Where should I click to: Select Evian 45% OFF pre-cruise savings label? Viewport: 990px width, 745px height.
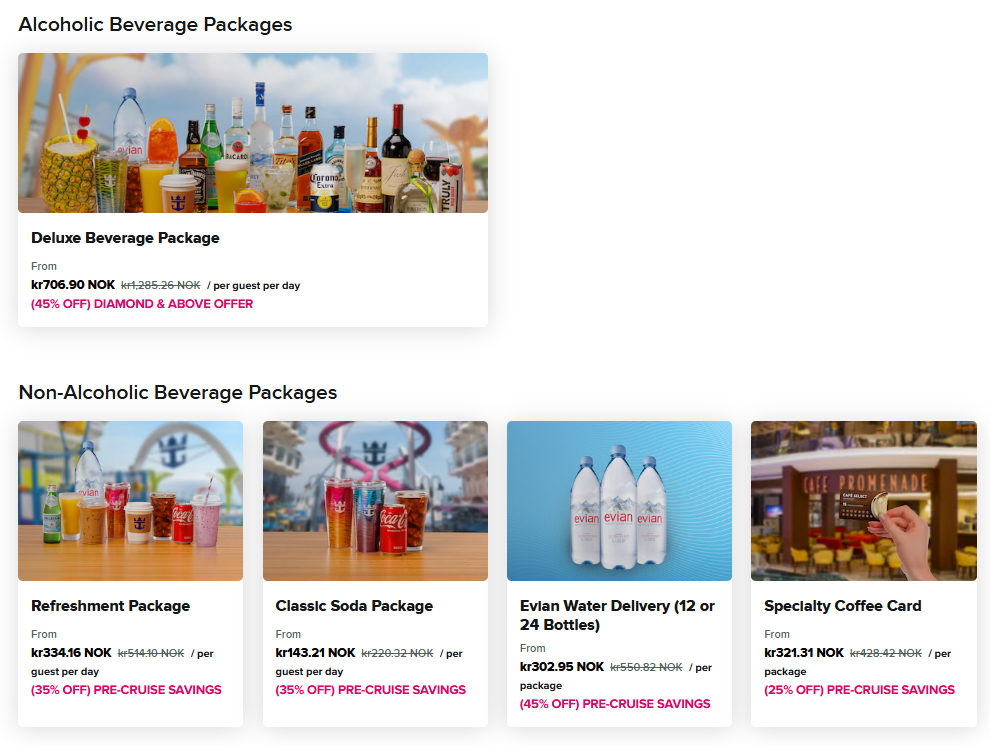pyautogui.click(x=615, y=703)
